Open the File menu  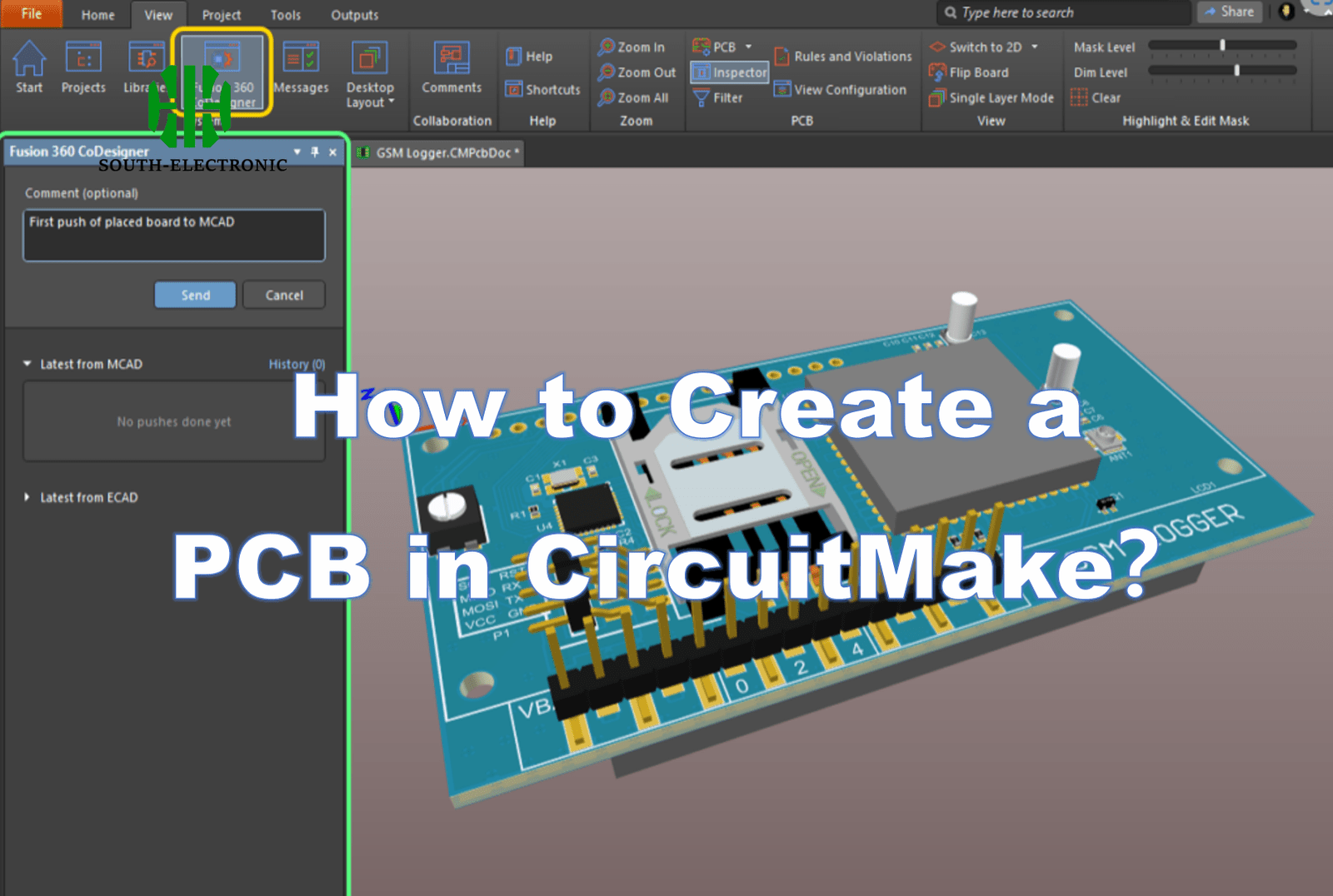[x=32, y=13]
